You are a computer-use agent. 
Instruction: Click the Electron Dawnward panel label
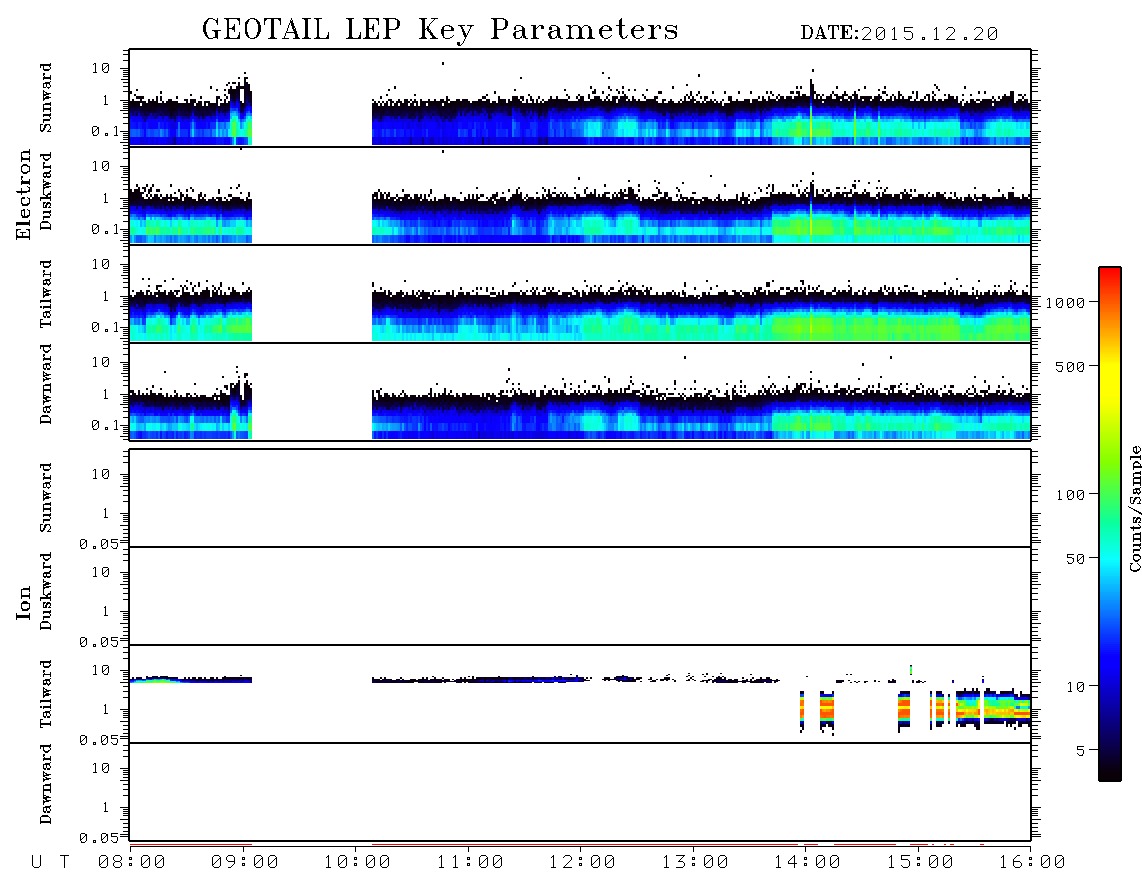click(x=46, y=384)
